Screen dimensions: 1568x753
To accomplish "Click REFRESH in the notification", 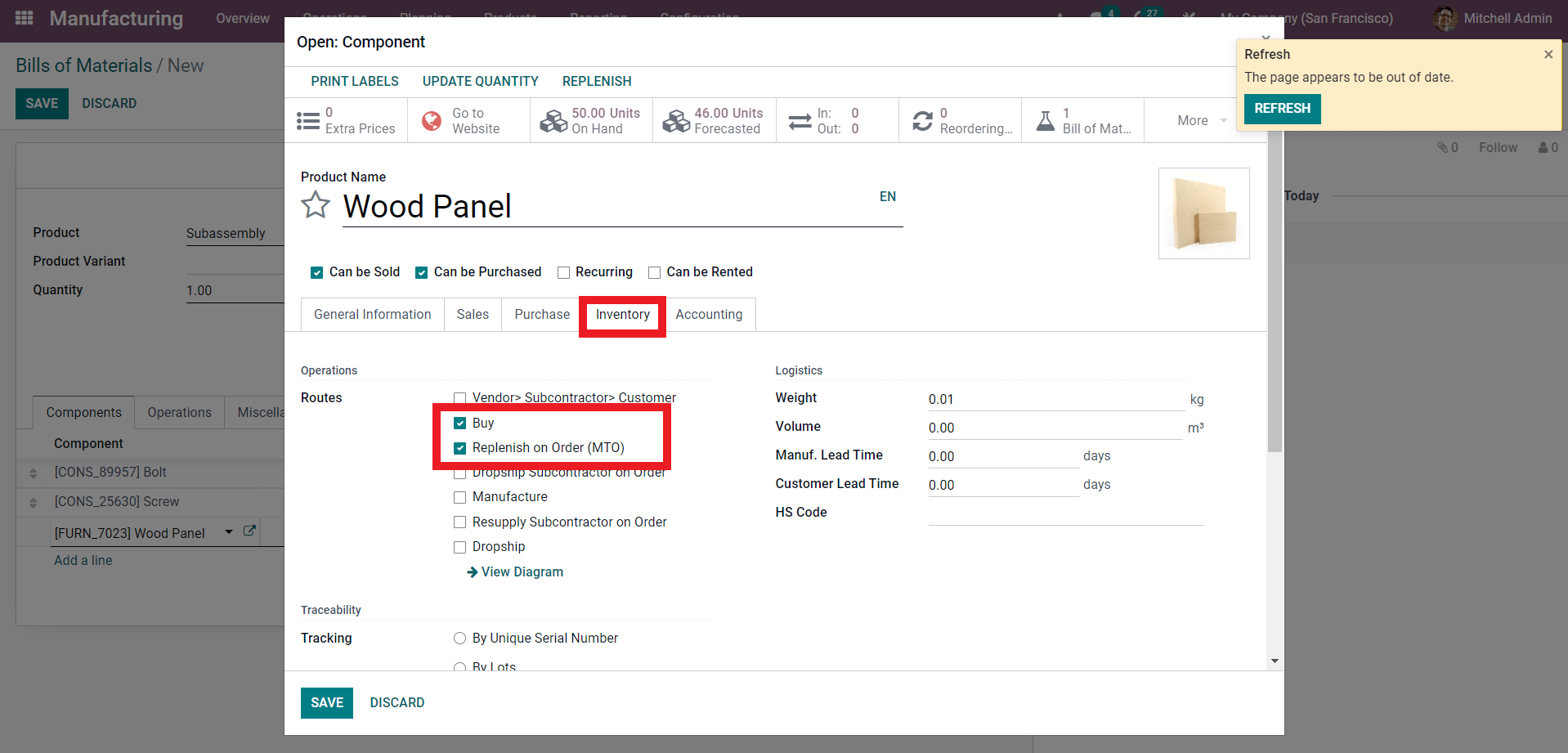I will pos(1282,109).
